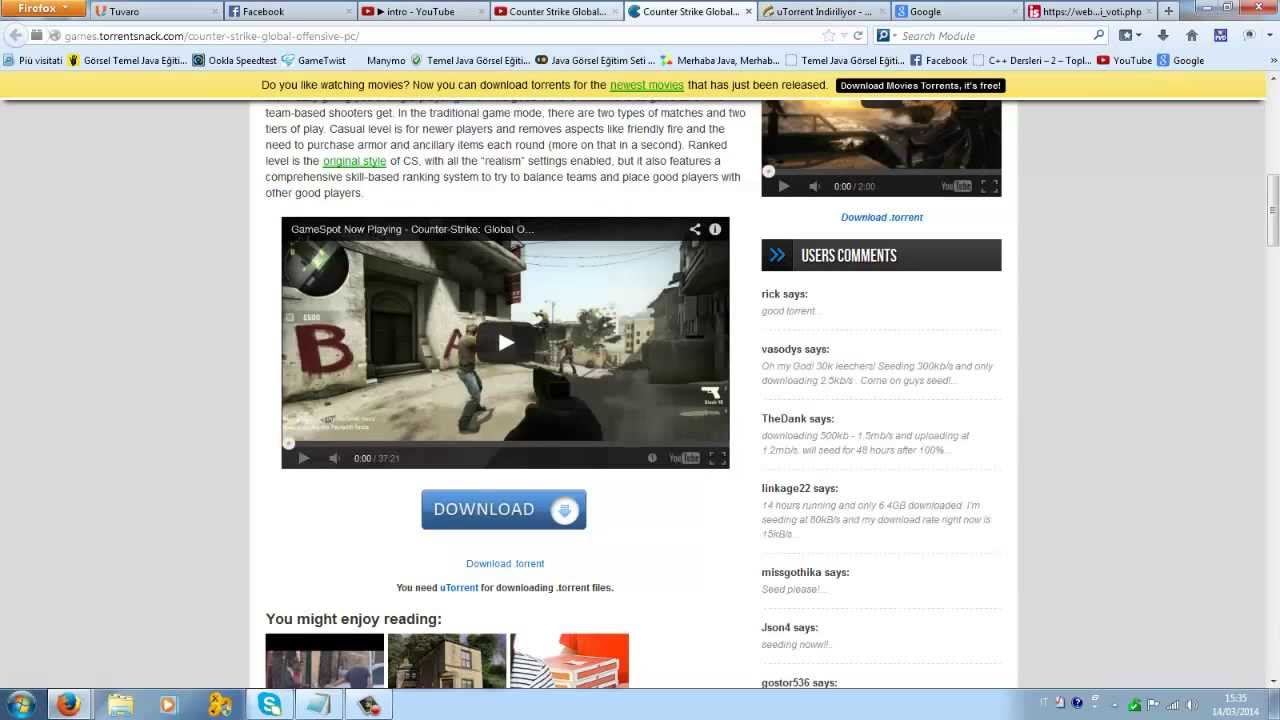Screen dimensions: 1280x720
Task: Click the blue DOWNLOAD button
Action: [503, 509]
